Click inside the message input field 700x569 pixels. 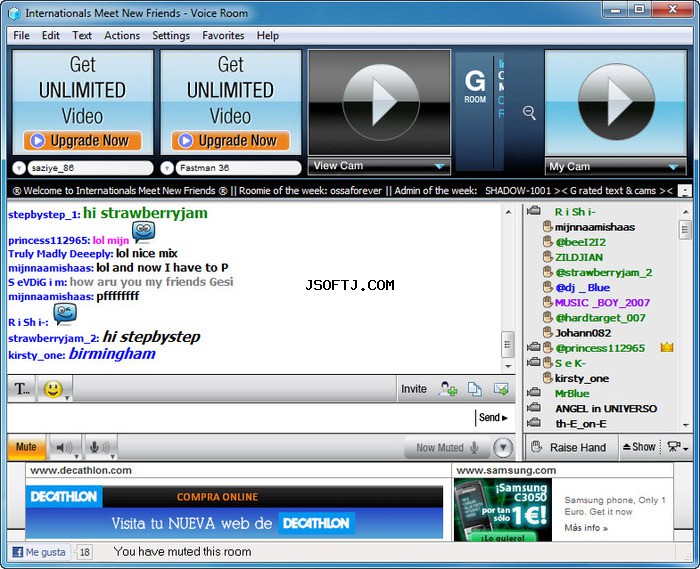pos(240,418)
